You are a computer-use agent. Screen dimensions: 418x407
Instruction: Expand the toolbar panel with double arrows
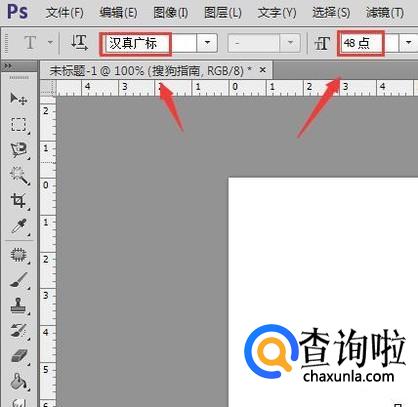(x=7, y=66)
